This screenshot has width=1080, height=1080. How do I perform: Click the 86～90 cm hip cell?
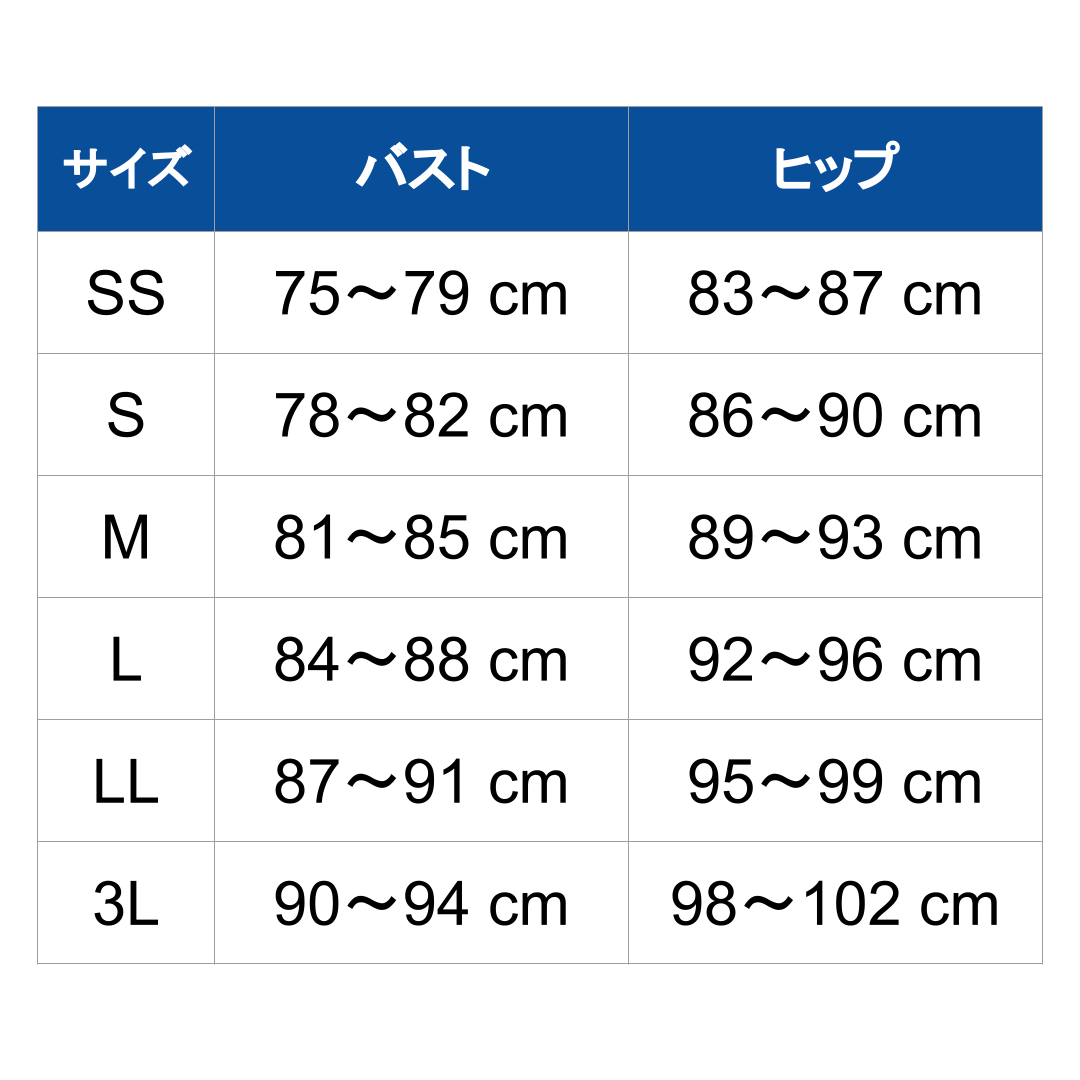tap(835, 416)
